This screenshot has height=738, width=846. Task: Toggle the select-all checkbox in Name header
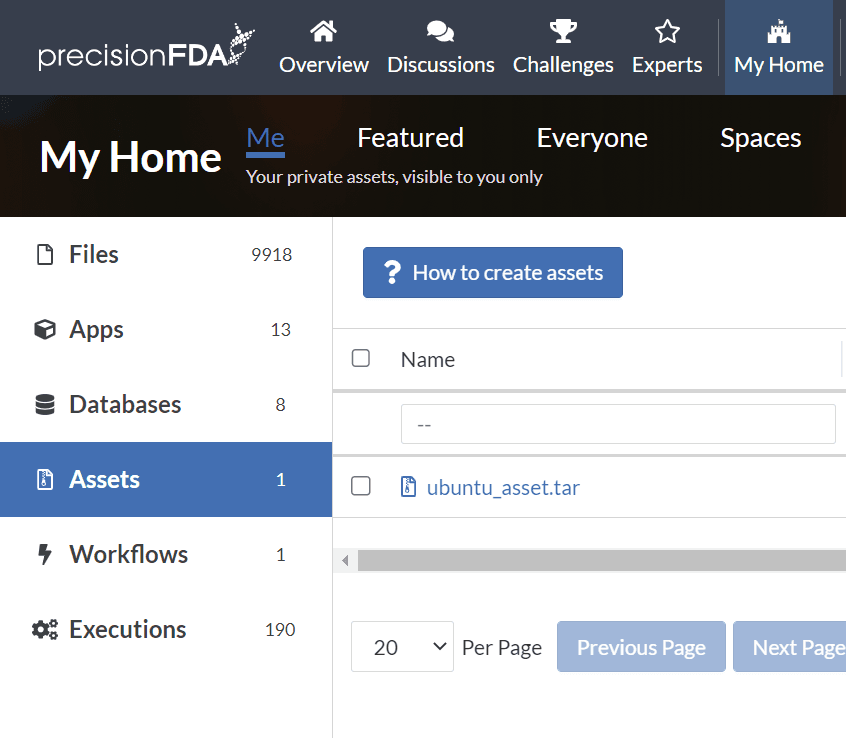tap(361, 359)
